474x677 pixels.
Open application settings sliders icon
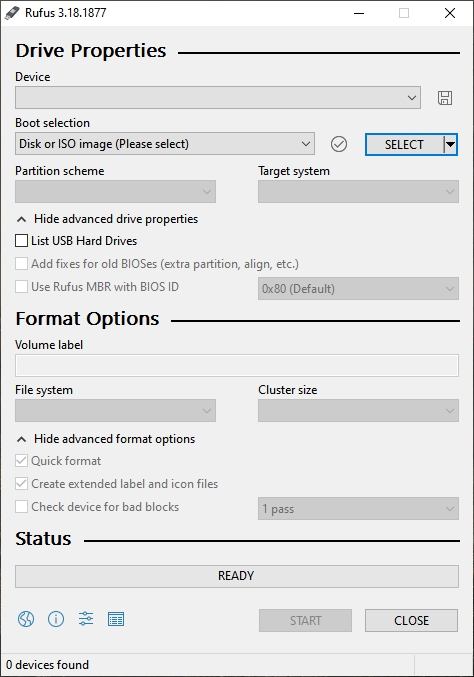click(86, 619)
